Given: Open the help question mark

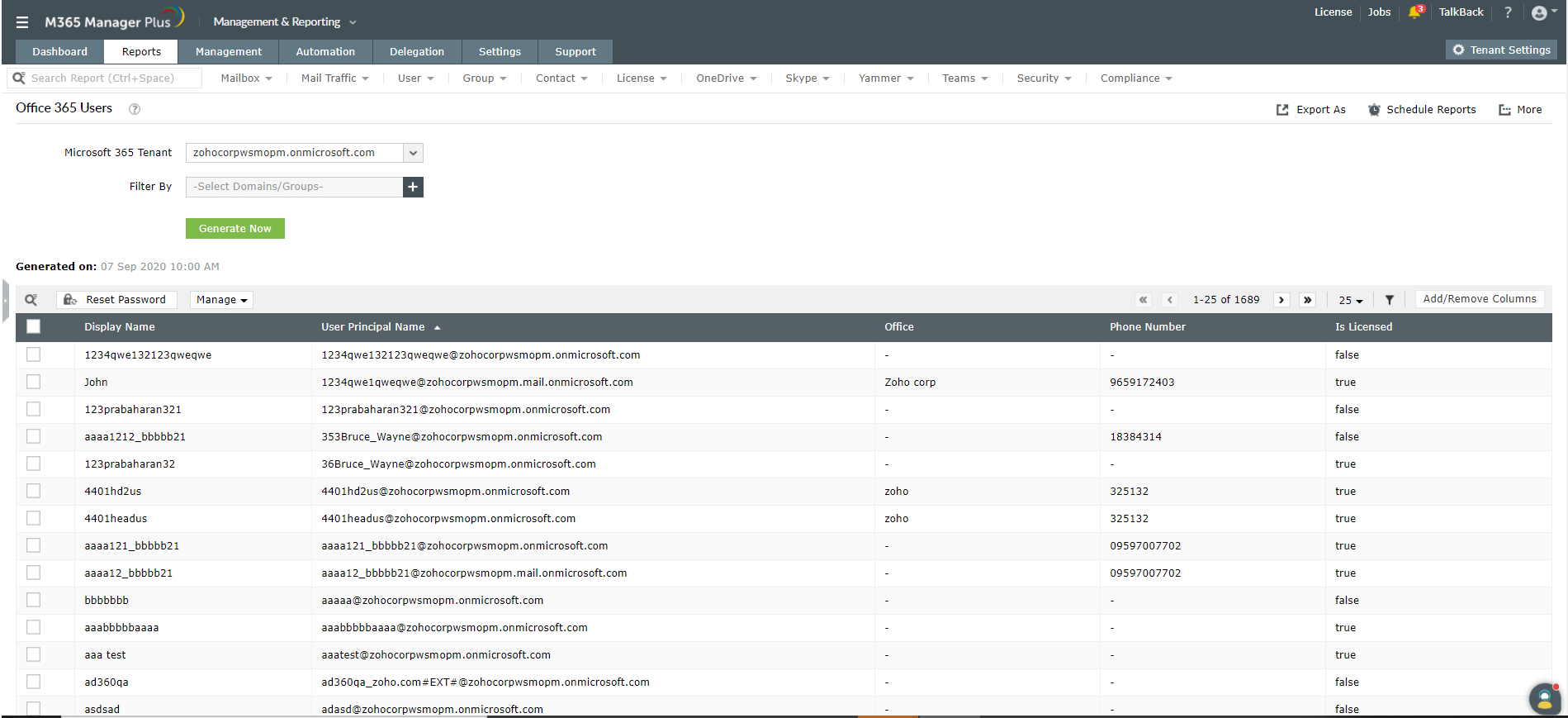Looking at the screenshot, I should (1508, 12).
